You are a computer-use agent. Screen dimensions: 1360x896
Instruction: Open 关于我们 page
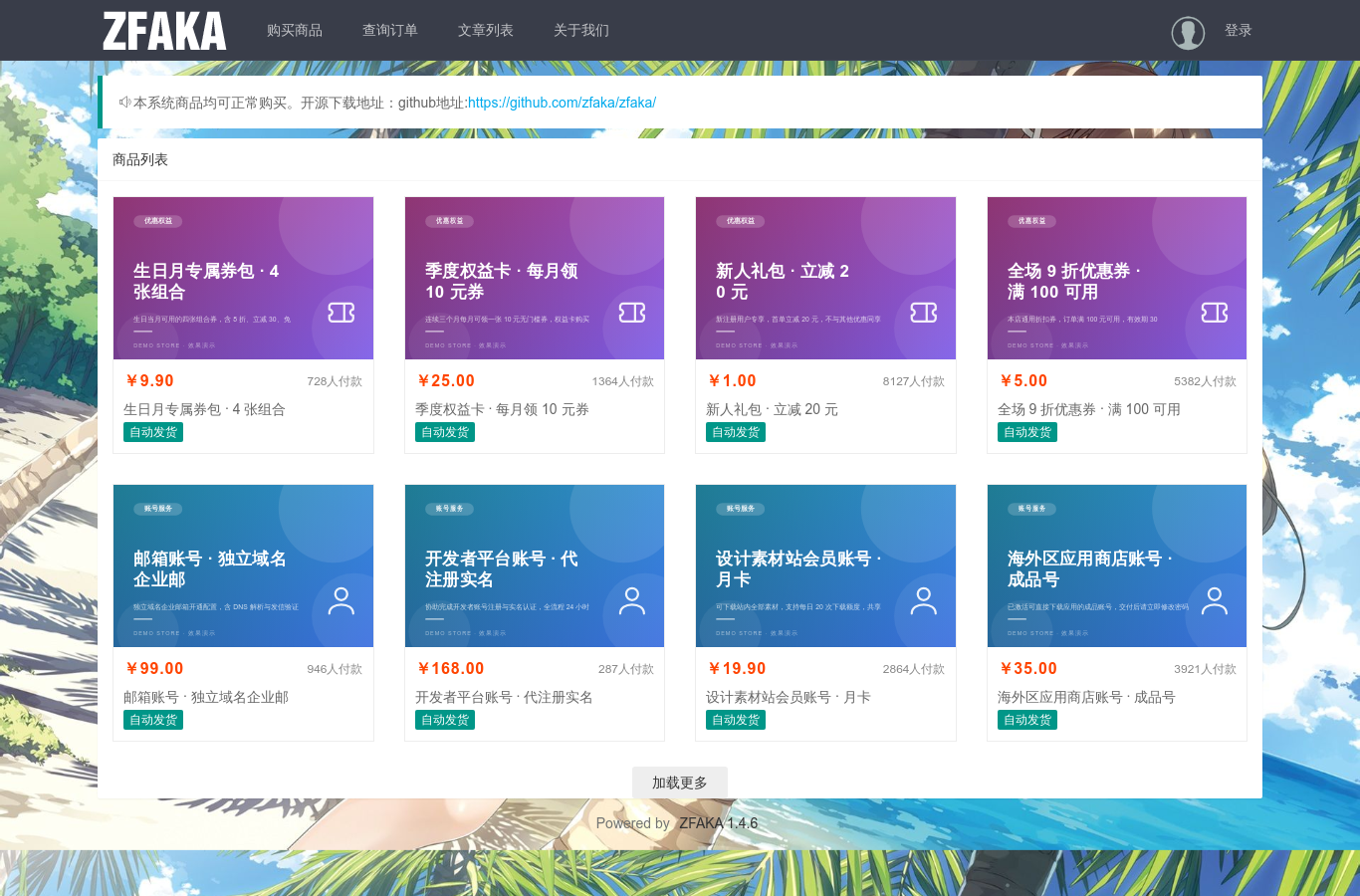click(581, 31)
